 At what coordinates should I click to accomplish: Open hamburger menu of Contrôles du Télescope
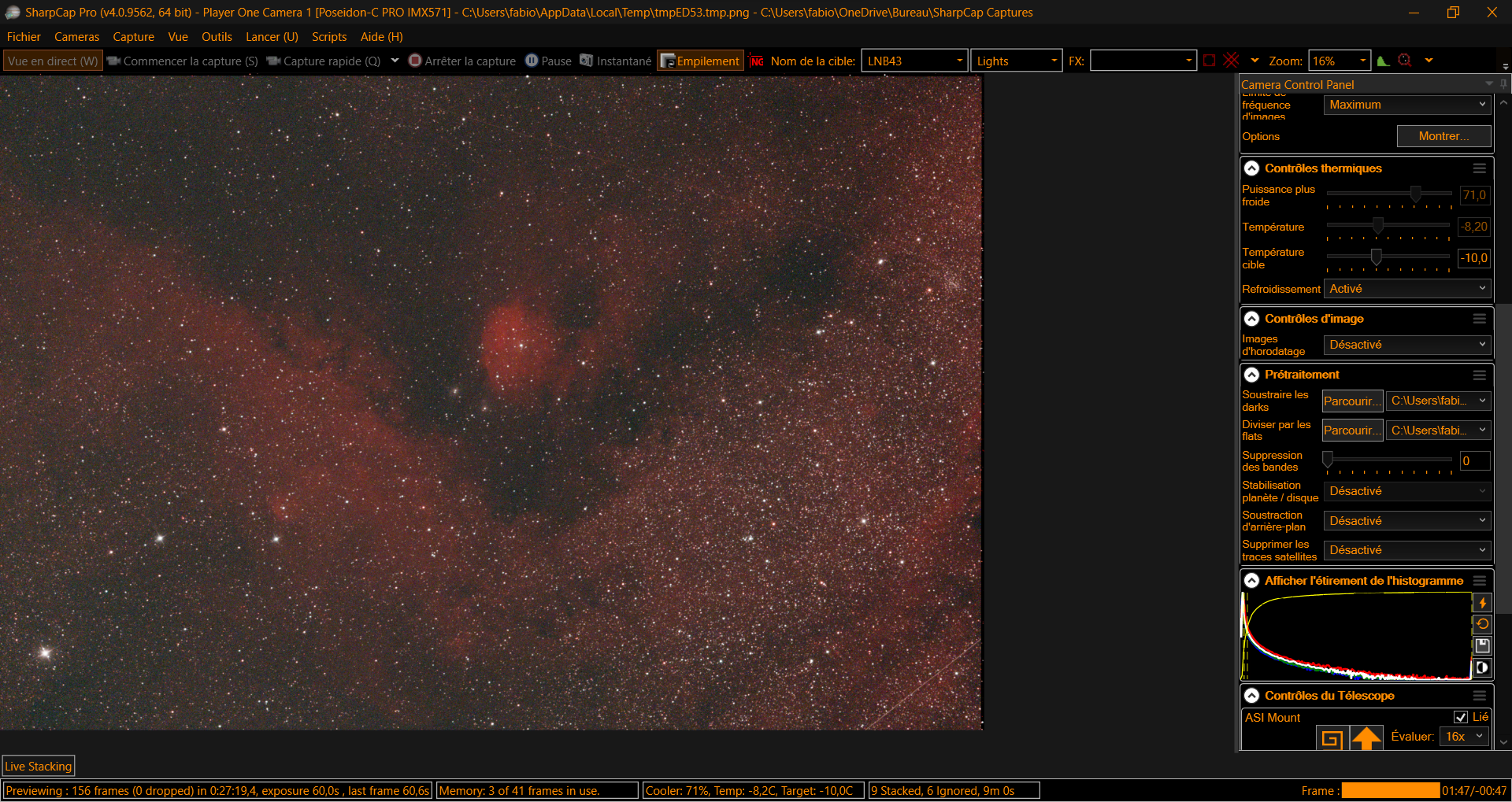1480,696
